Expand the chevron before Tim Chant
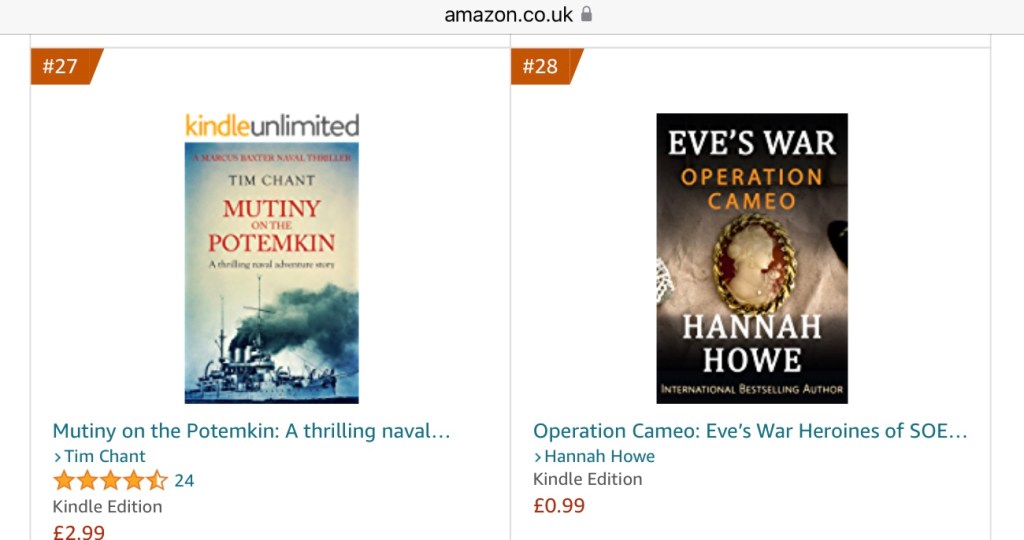This screenshot has height=540, width=1024. [57, 457]
